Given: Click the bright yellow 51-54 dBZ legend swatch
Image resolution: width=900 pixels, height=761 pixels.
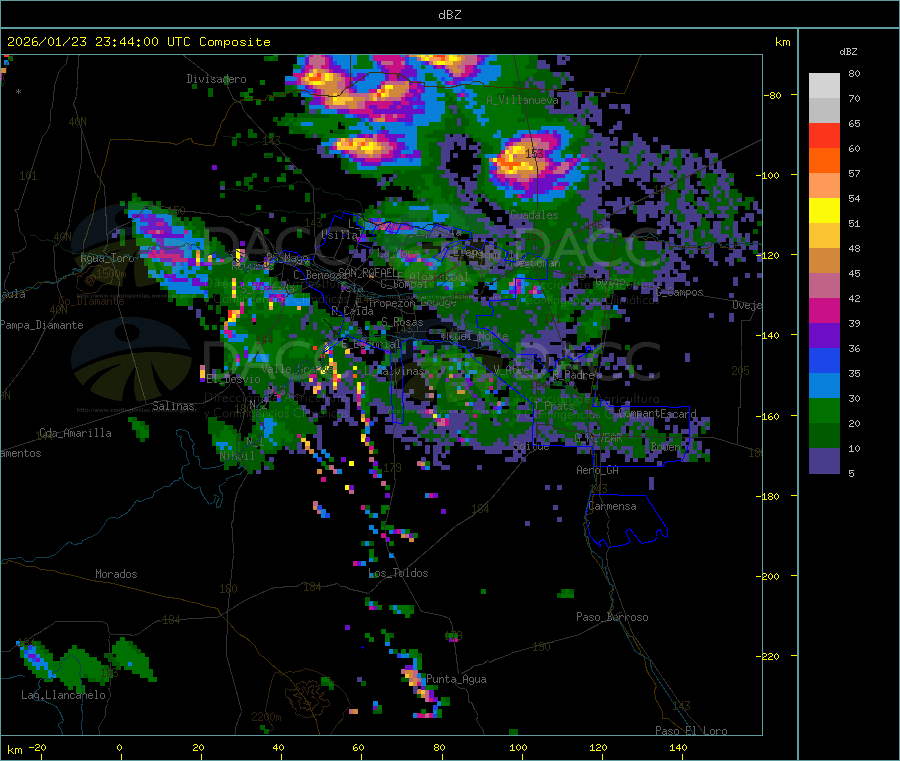Looking at the screenshot, I should pos(824,211).
